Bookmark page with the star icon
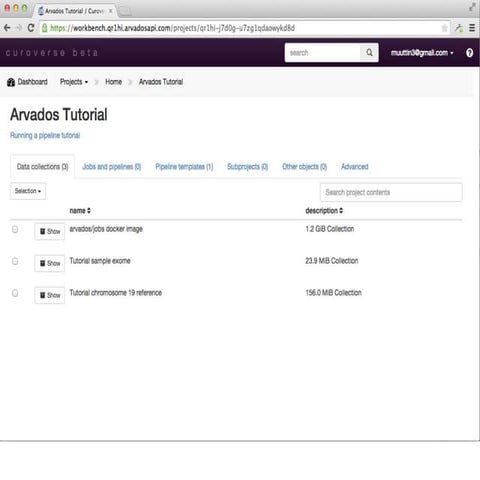Screen dimensions: 480x480 444,28
